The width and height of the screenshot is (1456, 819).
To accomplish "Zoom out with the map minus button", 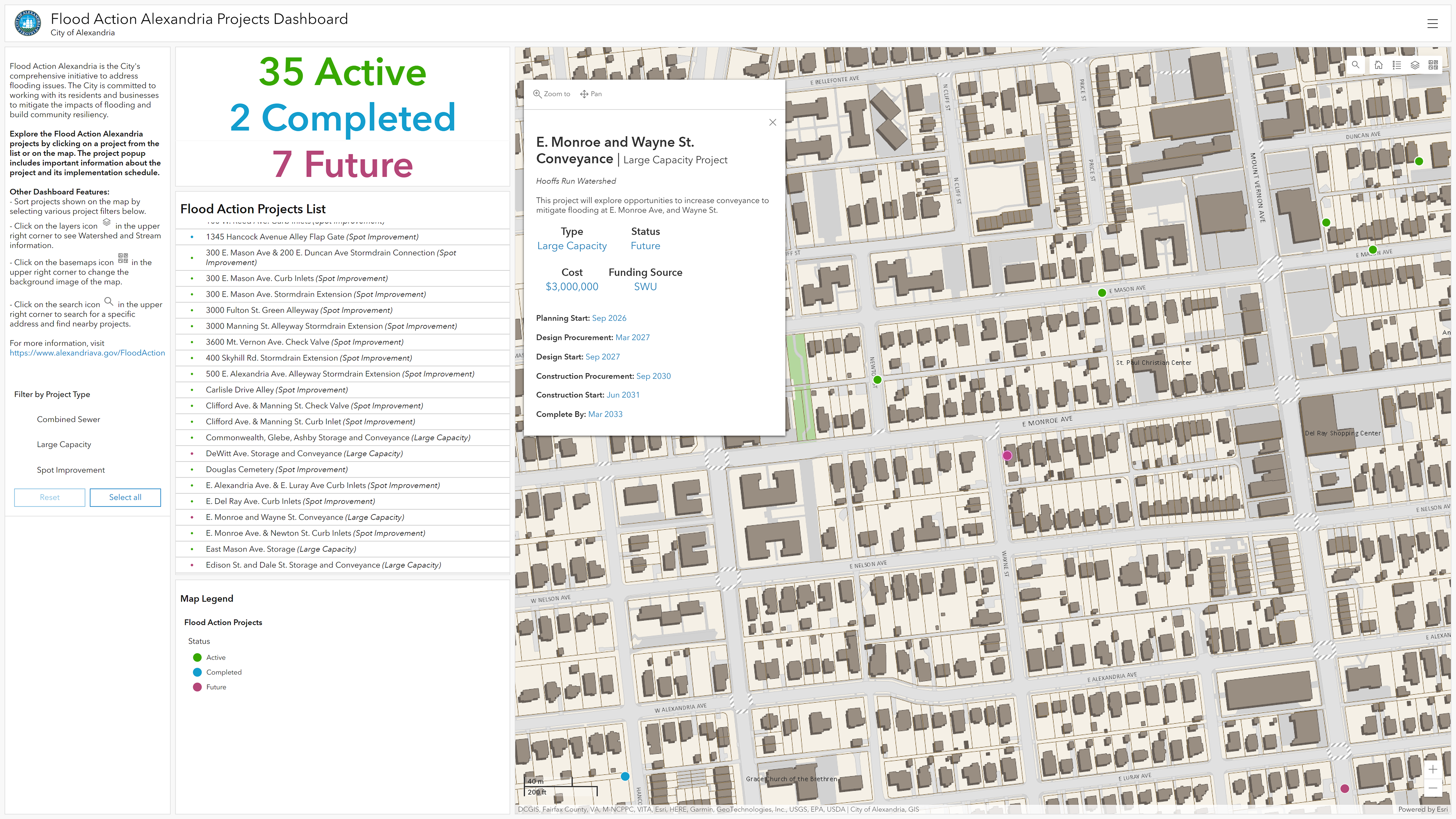I will [x=1433, y=788].
